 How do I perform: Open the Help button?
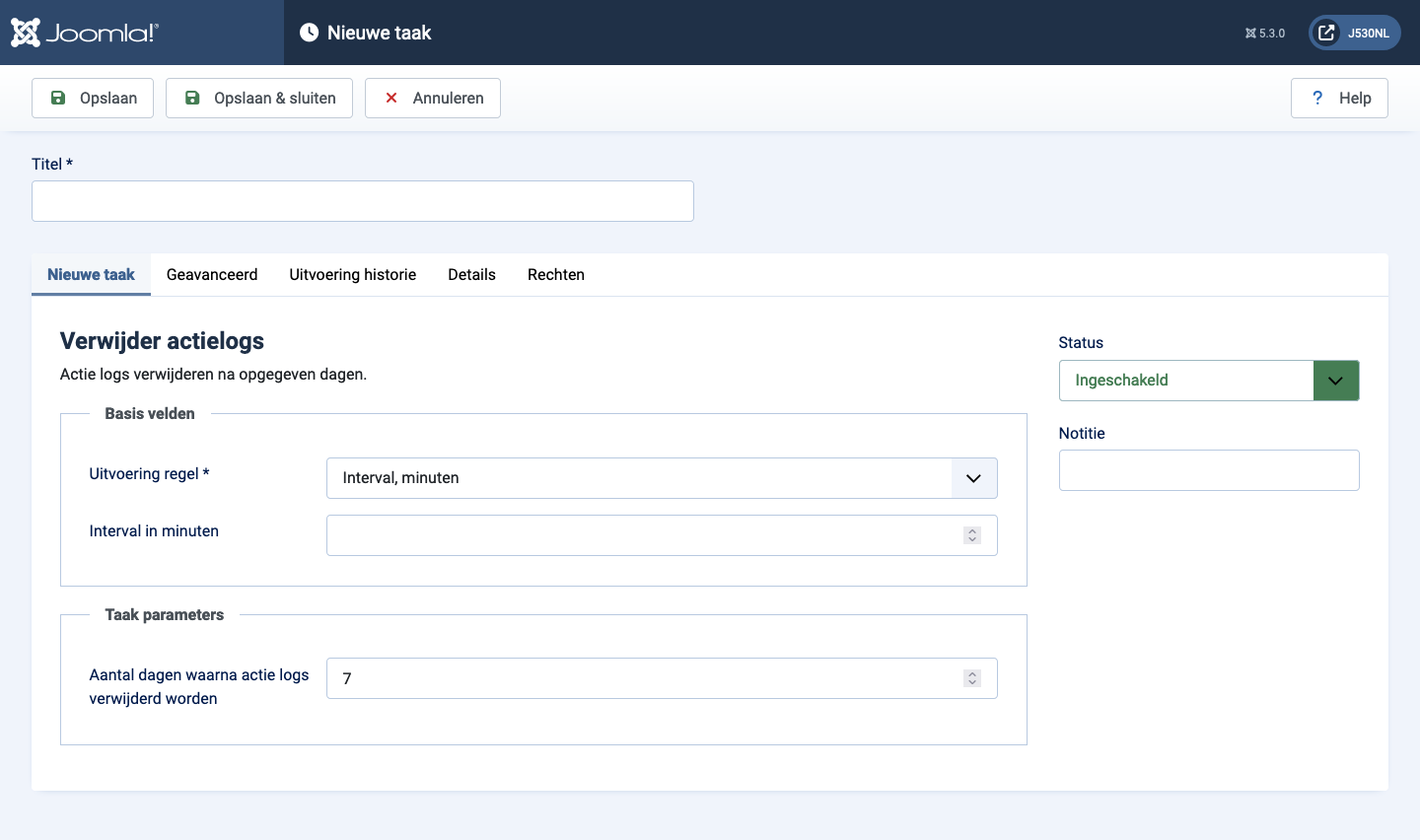point(1339,98)
